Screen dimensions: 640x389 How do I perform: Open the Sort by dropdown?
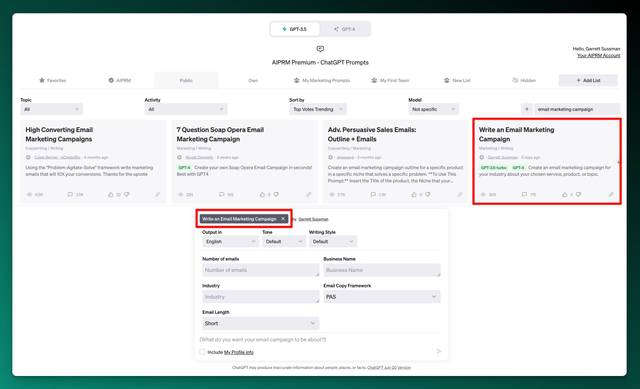point(318,109)
